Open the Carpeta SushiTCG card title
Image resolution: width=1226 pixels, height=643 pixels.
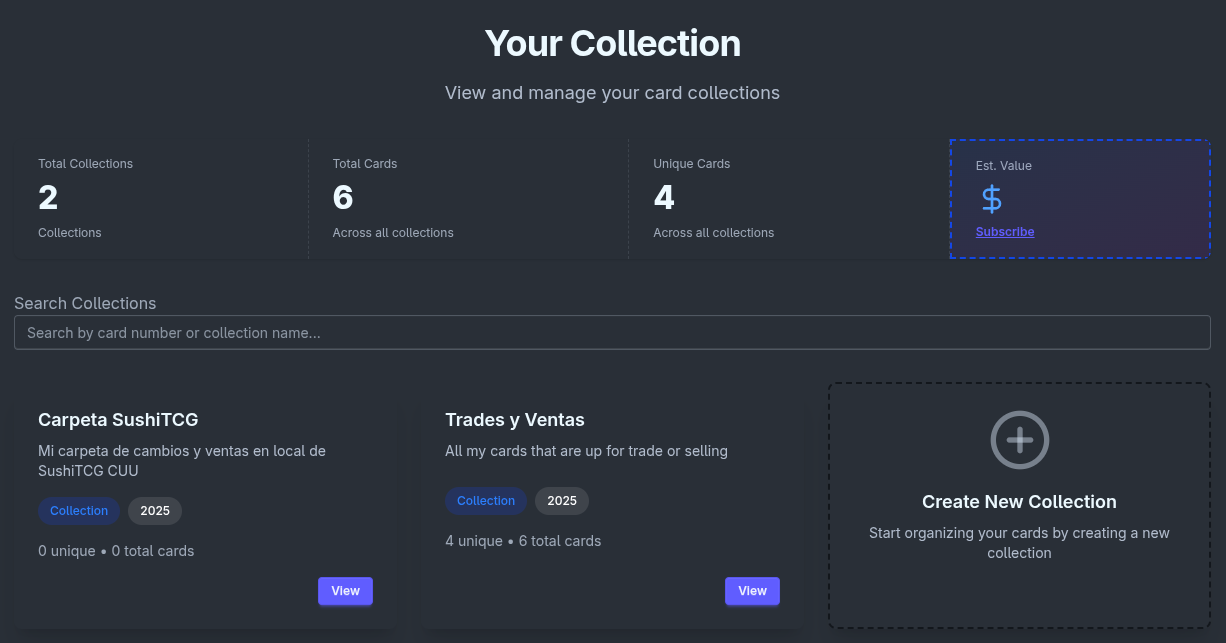coord(118,420)
